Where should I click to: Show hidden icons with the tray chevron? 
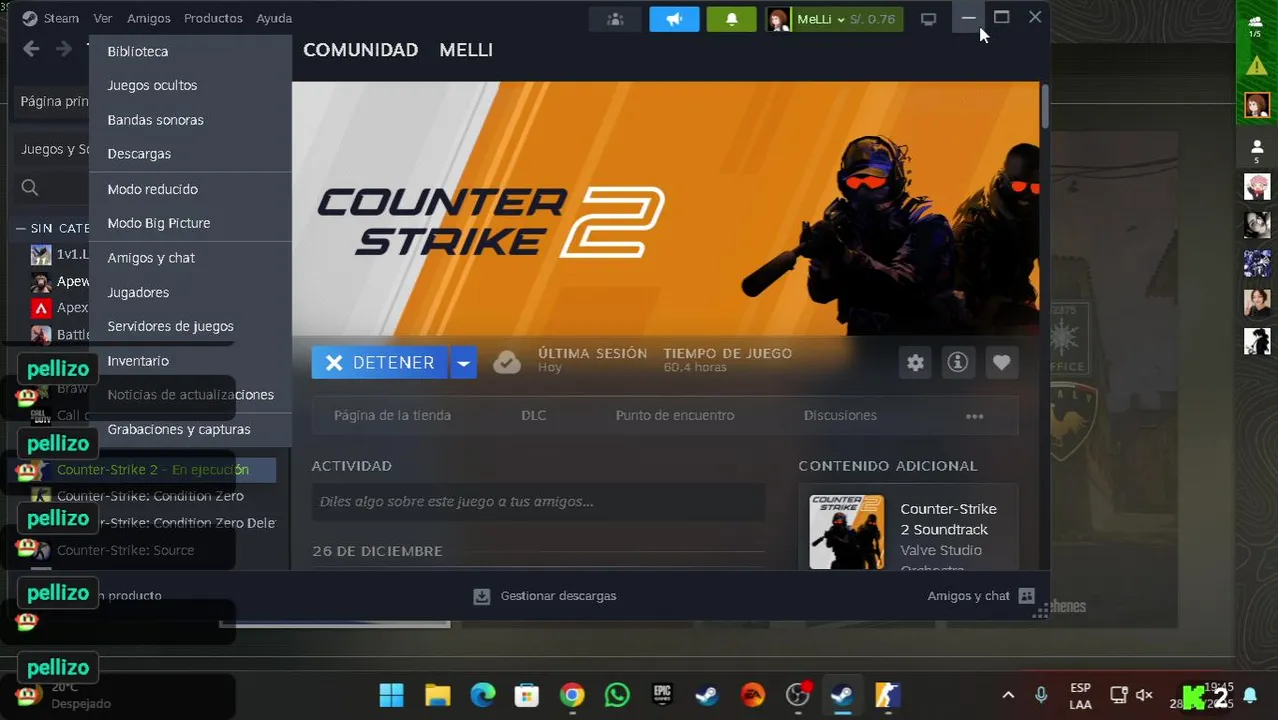[1007, 695]
